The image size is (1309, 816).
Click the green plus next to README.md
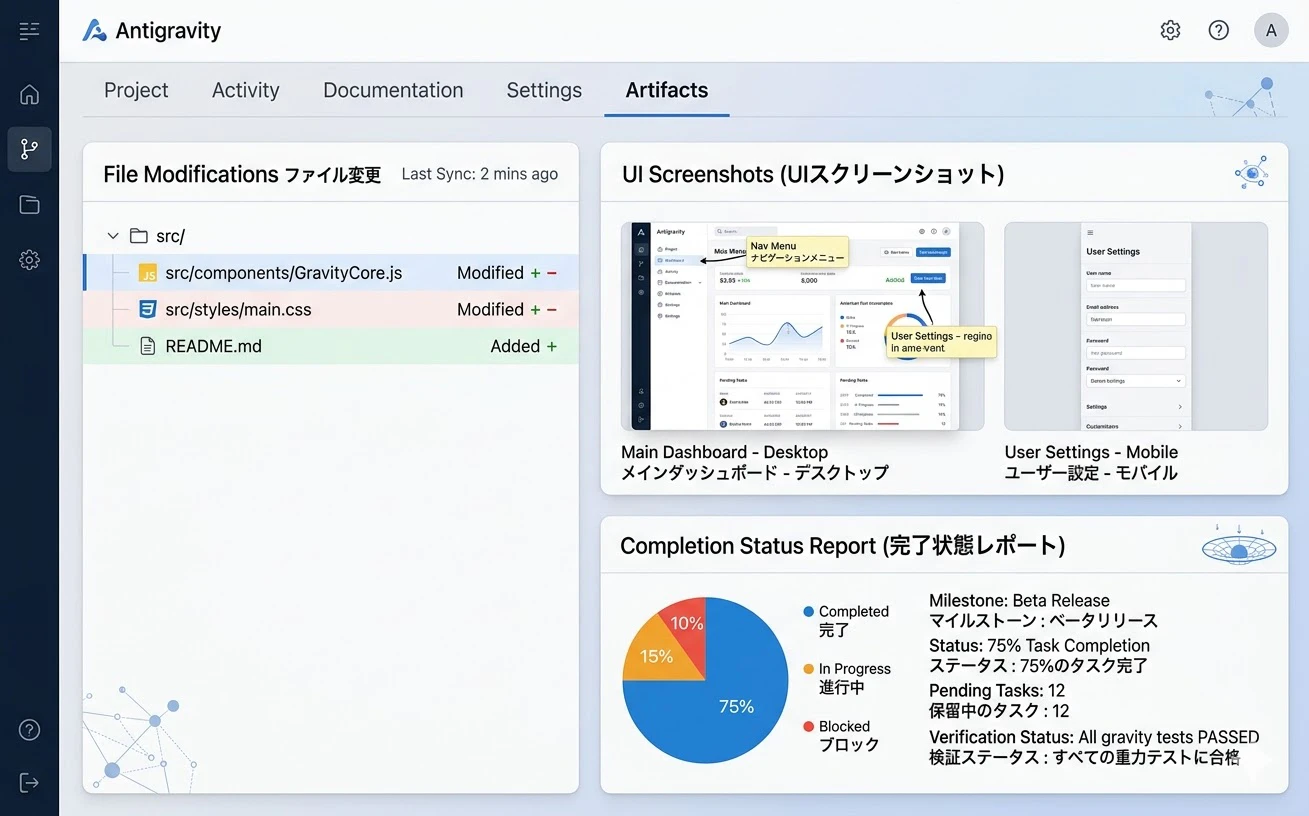551,347
